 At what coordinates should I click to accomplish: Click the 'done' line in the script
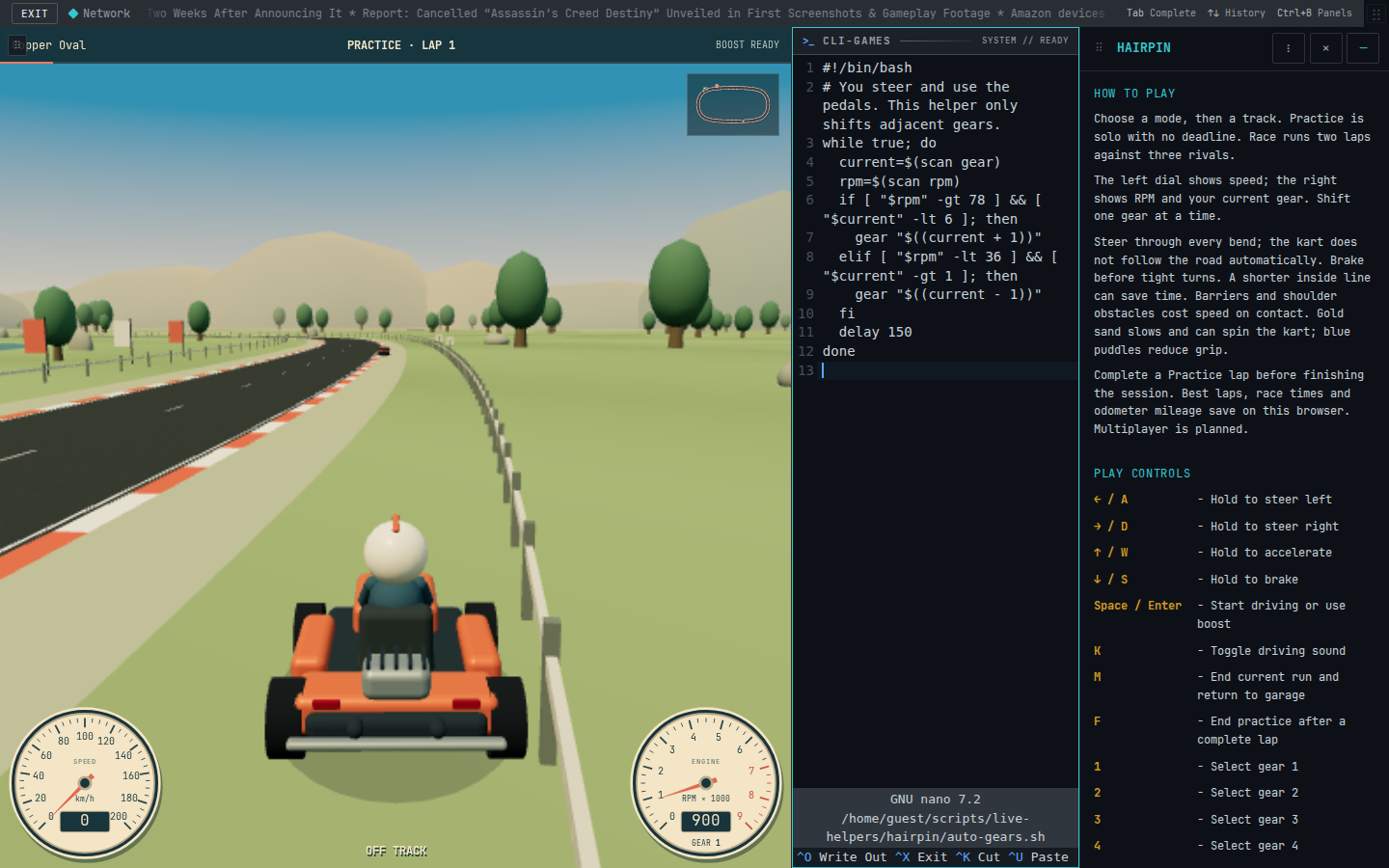coord(838,351)
